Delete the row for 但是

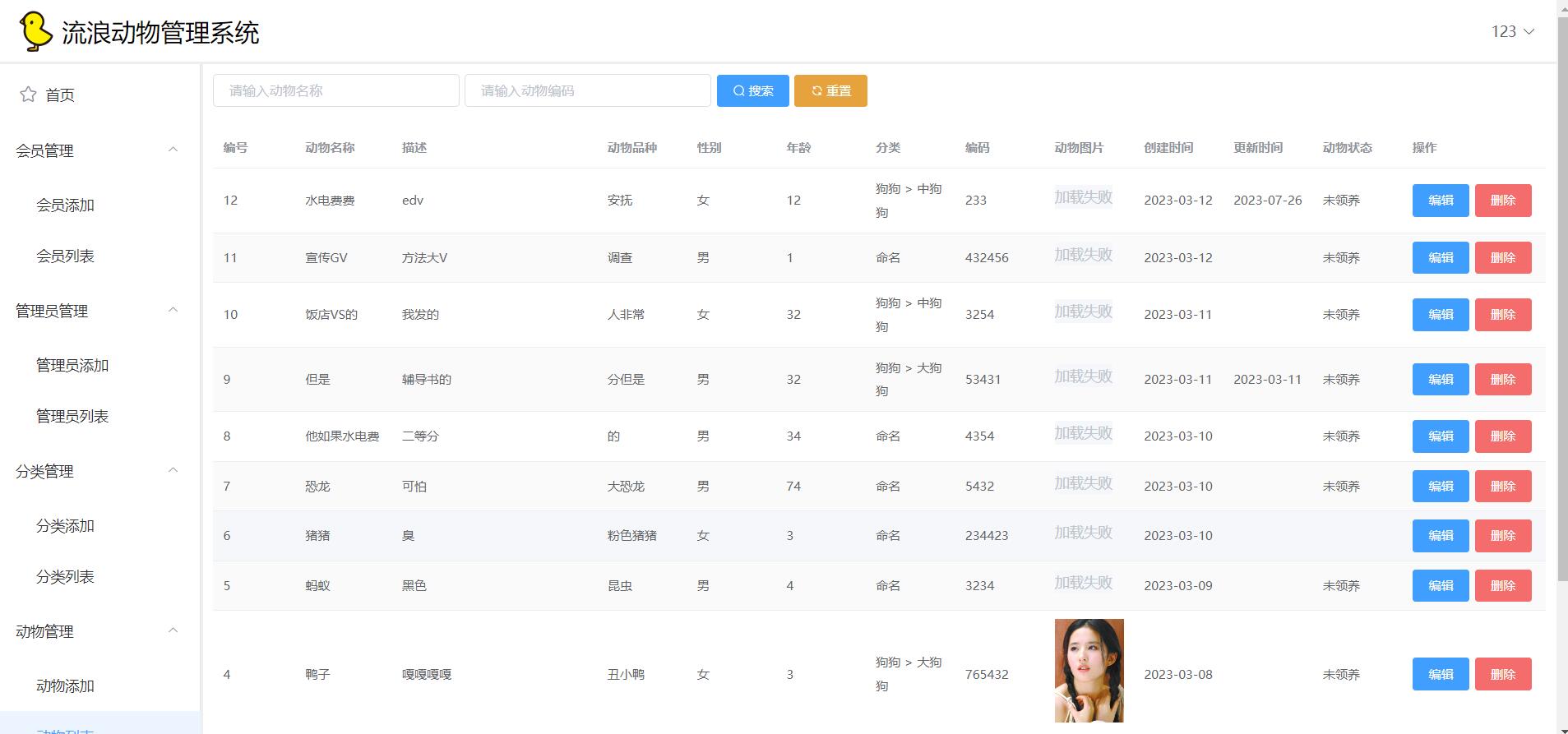[x=1503, y=379]
